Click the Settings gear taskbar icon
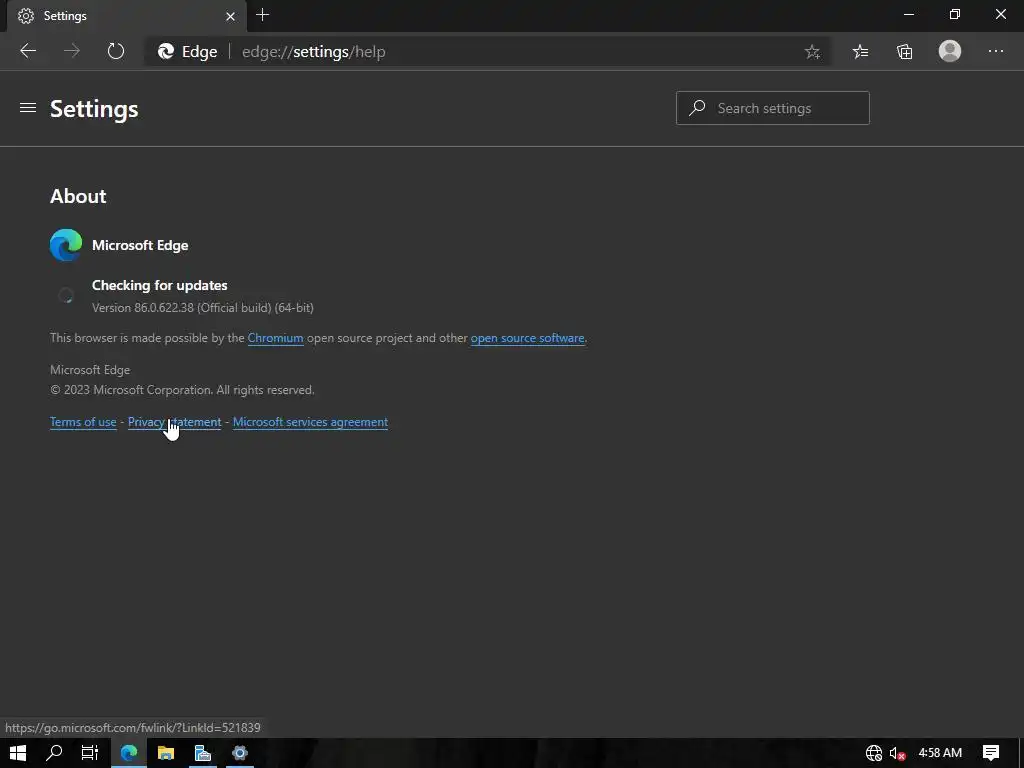1024x768 pixels. point(240,753)
